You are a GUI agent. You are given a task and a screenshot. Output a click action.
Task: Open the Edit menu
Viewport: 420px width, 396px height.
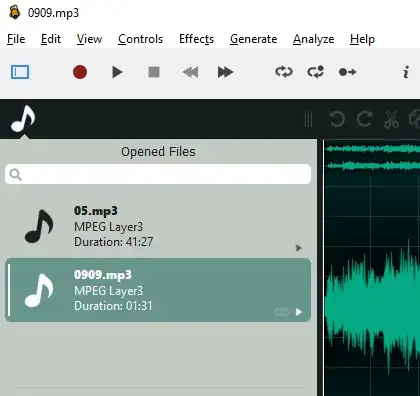point(51,39)
